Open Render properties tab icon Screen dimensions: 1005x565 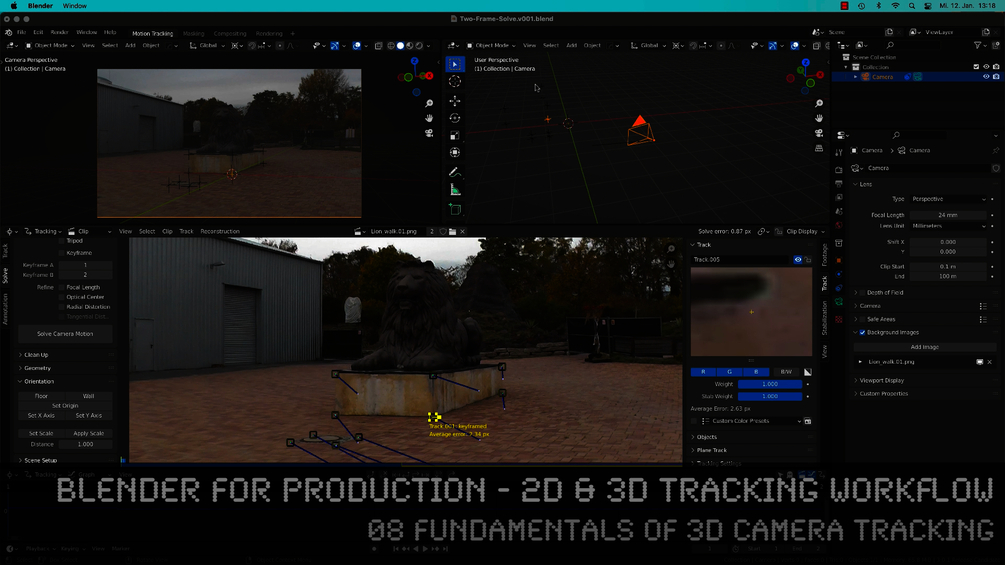pyautogui.click(x=839, y=170)
